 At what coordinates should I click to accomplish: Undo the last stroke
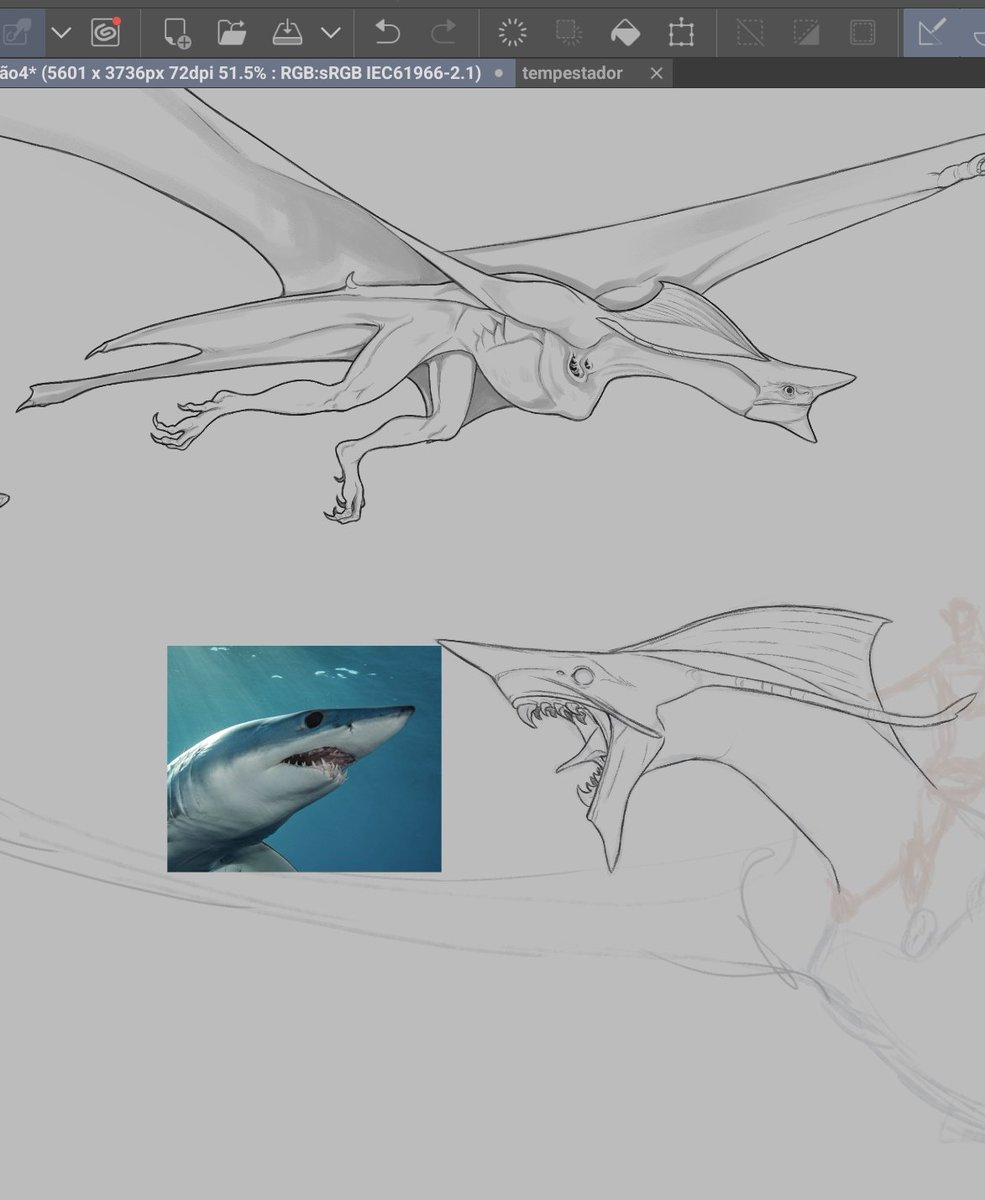click(387, 33)
